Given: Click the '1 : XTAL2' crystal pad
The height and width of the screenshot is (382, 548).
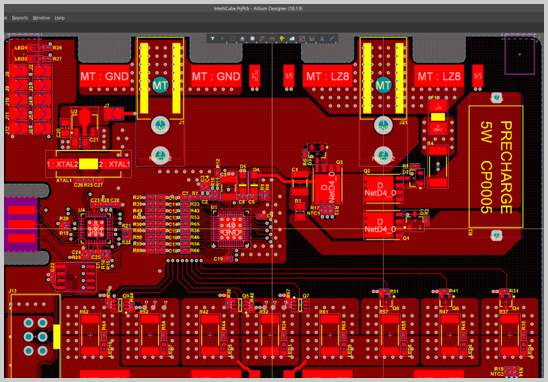Looking at the screenshot, I should pos(63,164).
